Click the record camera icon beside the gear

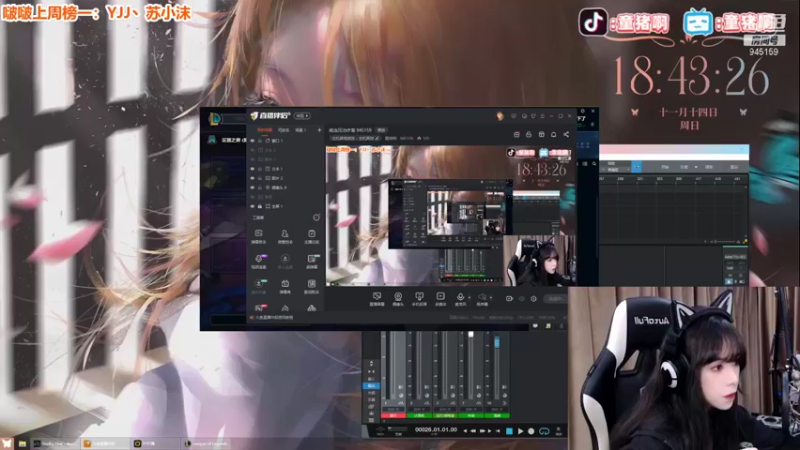pyautogui.click(x=509, y=298)
